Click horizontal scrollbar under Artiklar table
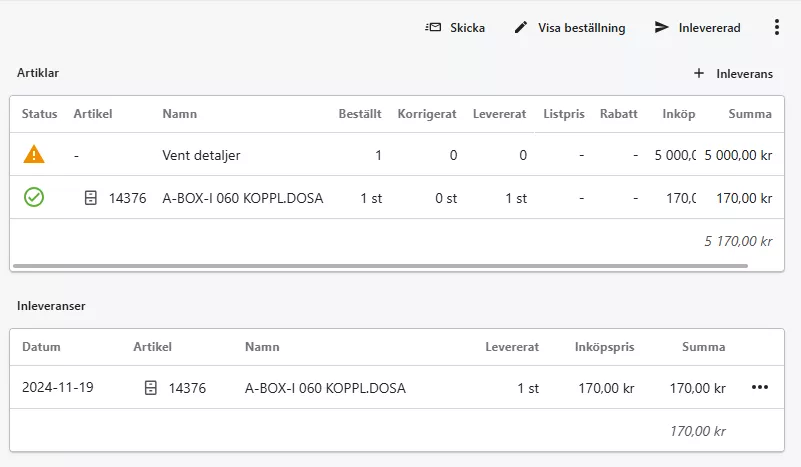This screenshot has height=467, width=801. pos(380,266)
